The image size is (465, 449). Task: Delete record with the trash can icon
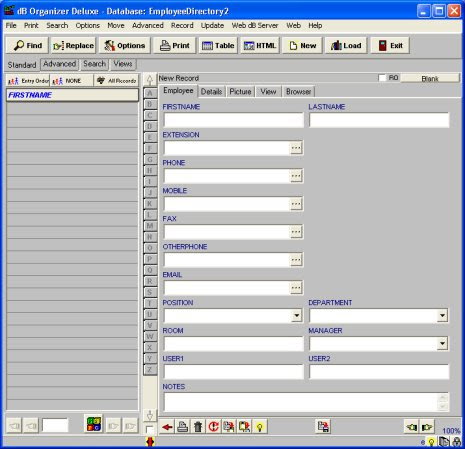tap(198, 427)
